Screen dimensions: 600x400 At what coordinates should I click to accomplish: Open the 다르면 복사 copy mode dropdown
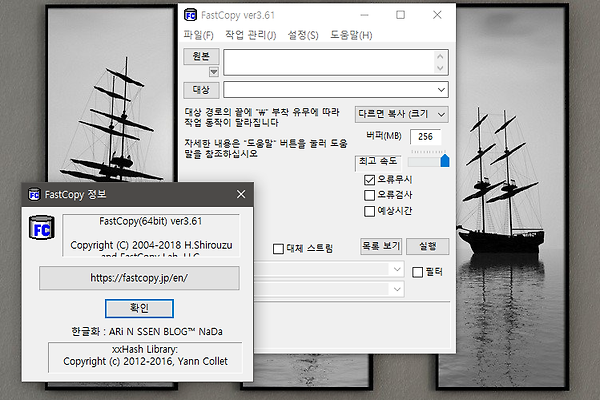[x=401, y=115]
